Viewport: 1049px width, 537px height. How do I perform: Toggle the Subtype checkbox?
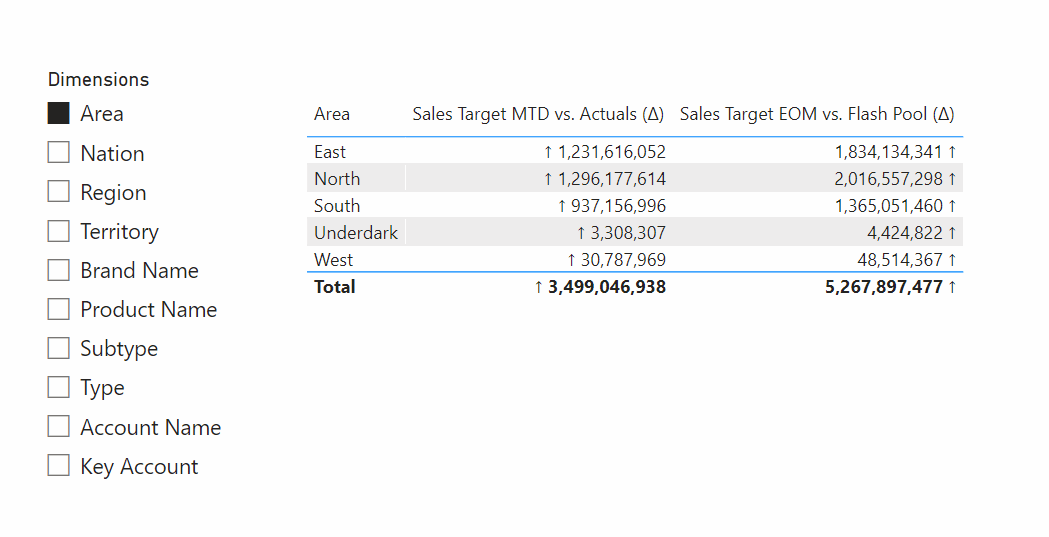58,348
